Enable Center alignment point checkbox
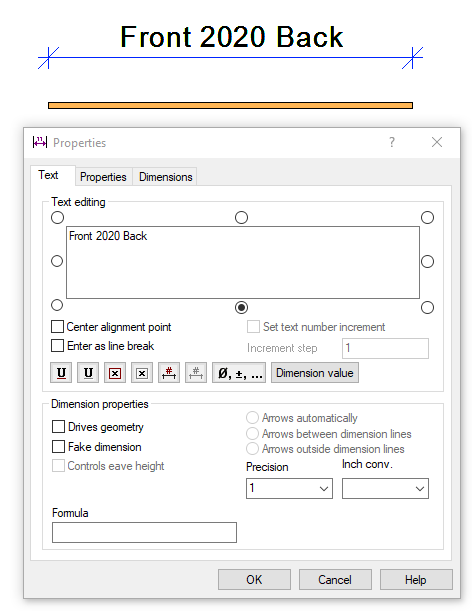The image size is (472, 611). (57, 327)
